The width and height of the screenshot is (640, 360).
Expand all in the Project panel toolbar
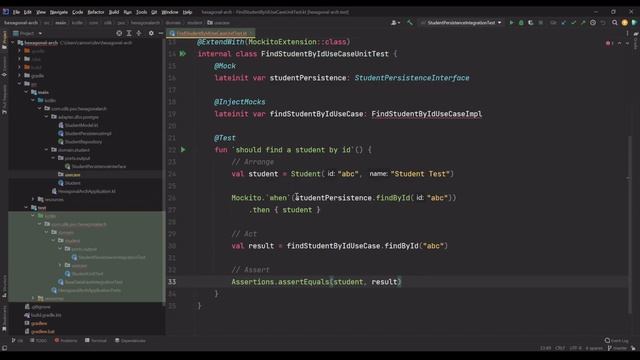tap(129, 33)
